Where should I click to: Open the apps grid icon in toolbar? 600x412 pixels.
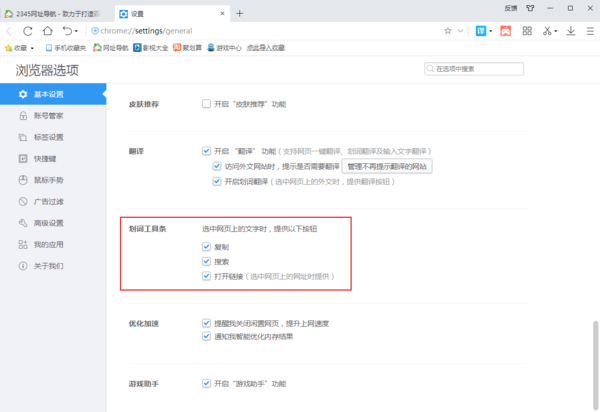point(526,31)
